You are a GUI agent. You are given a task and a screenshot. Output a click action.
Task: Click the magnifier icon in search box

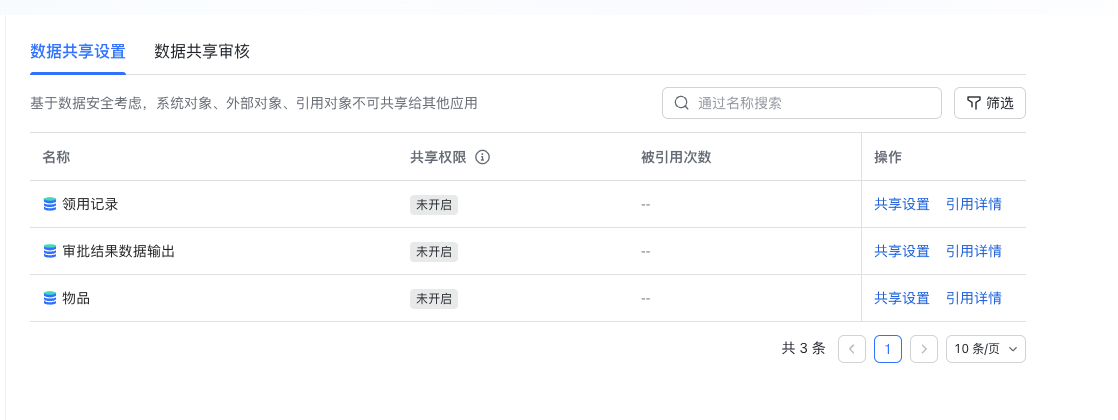click(682, 103)
